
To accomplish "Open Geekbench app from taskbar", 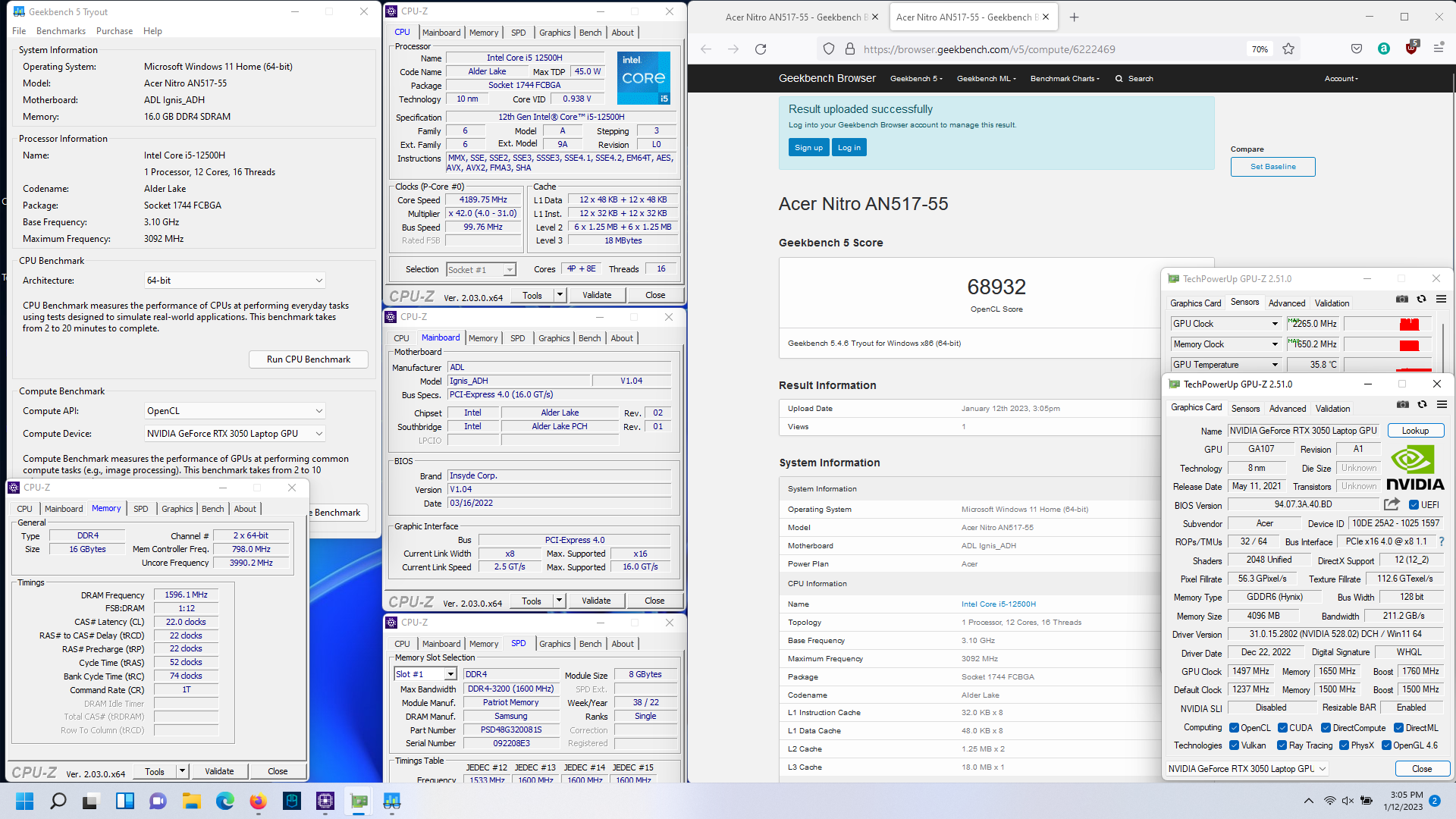I will click(x=392, y=801).
